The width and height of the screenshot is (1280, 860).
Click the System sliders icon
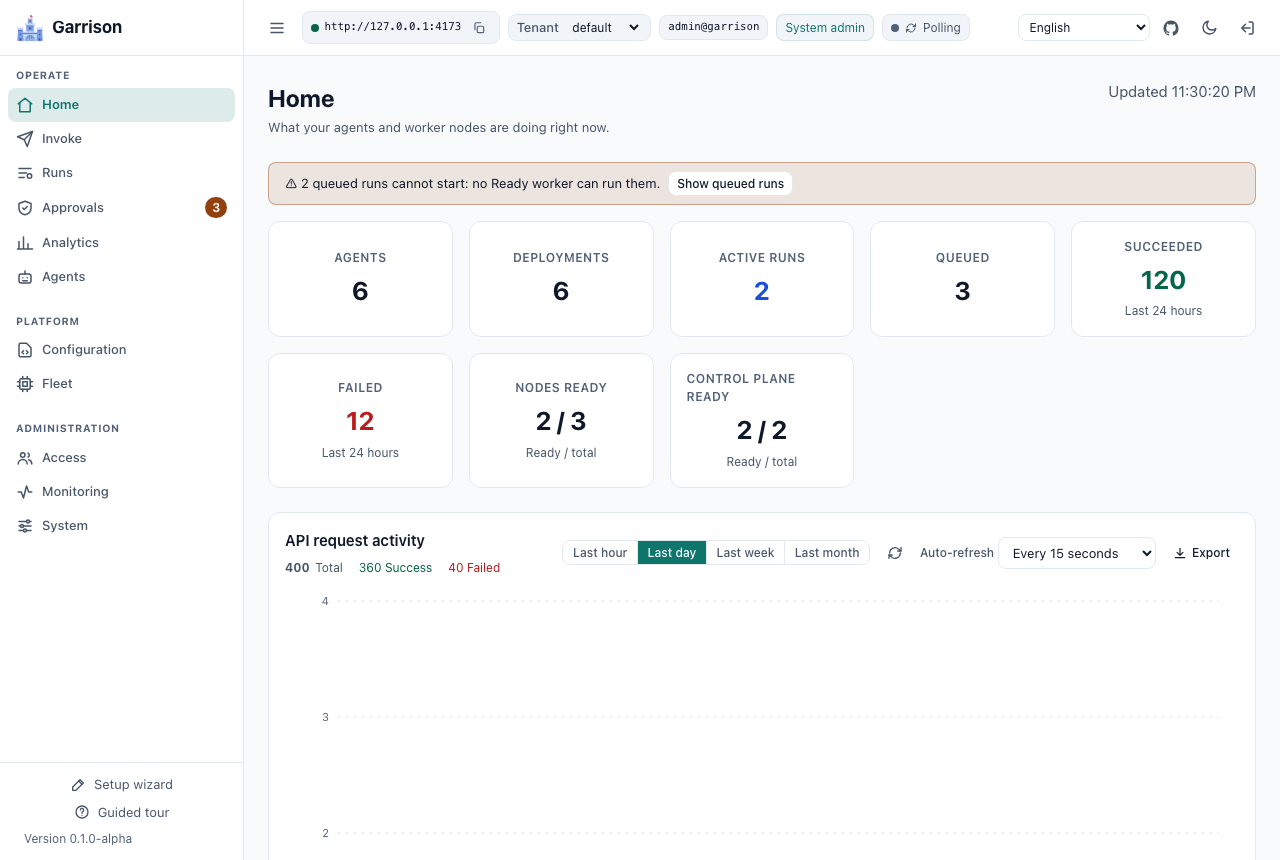tap(25, 526)
